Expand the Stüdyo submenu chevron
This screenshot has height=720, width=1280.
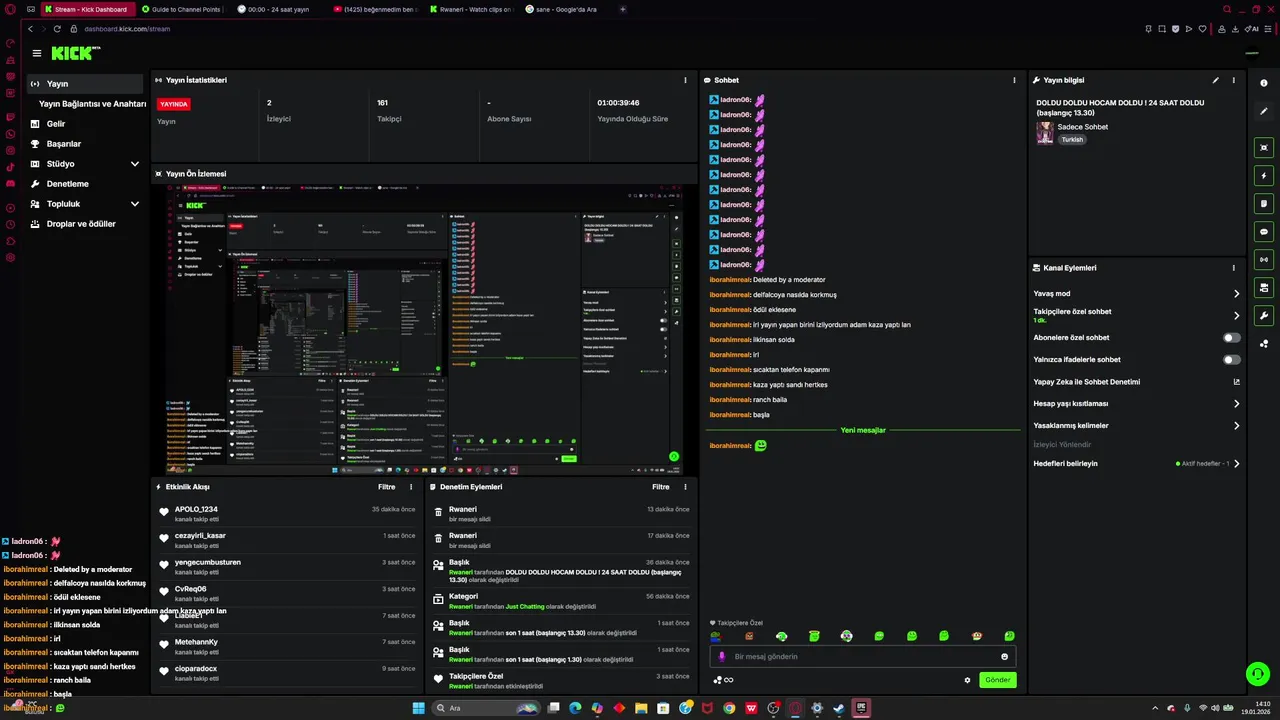tap(134, 164)
